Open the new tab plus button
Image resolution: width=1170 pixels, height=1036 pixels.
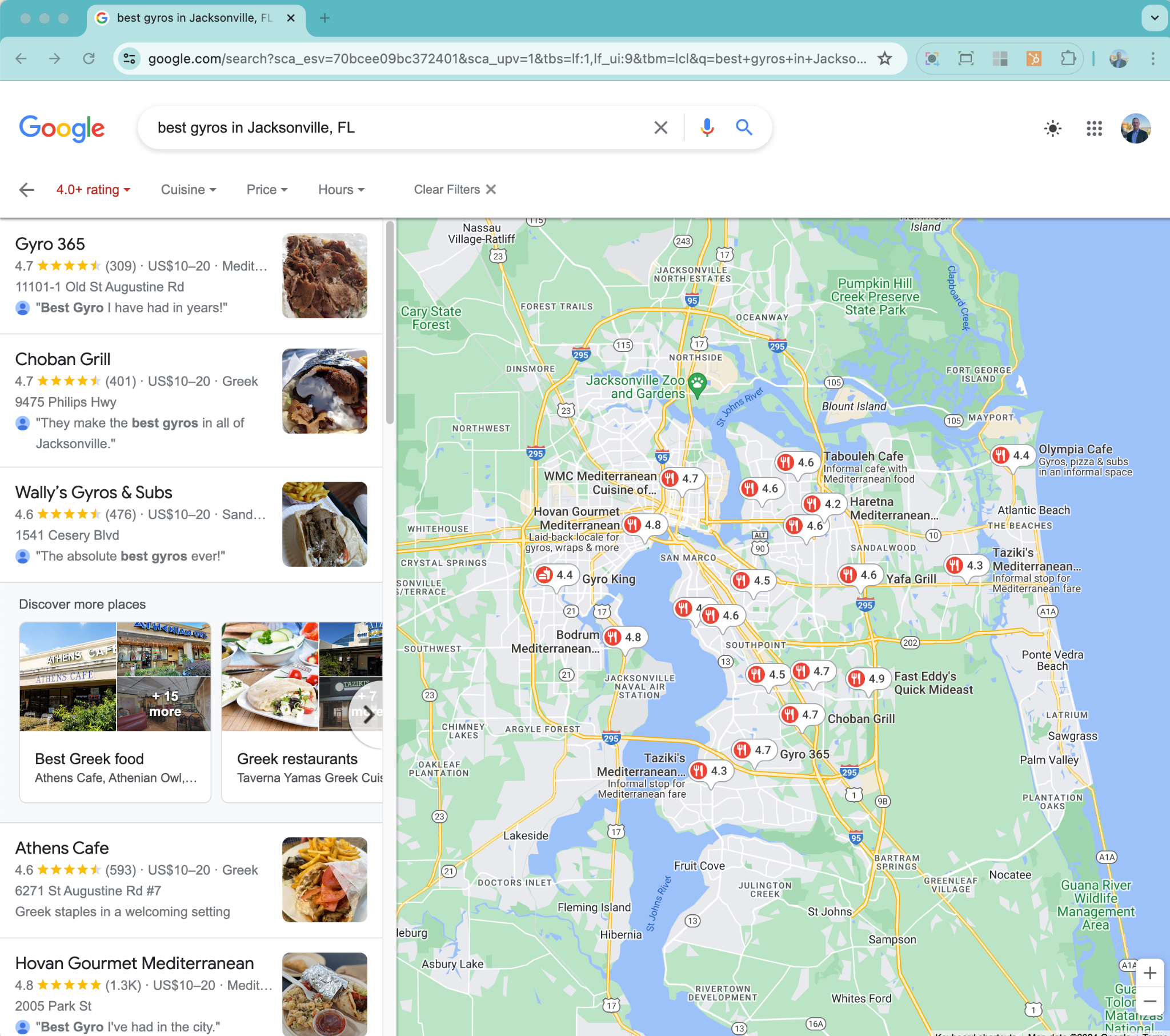click(324, 18)
